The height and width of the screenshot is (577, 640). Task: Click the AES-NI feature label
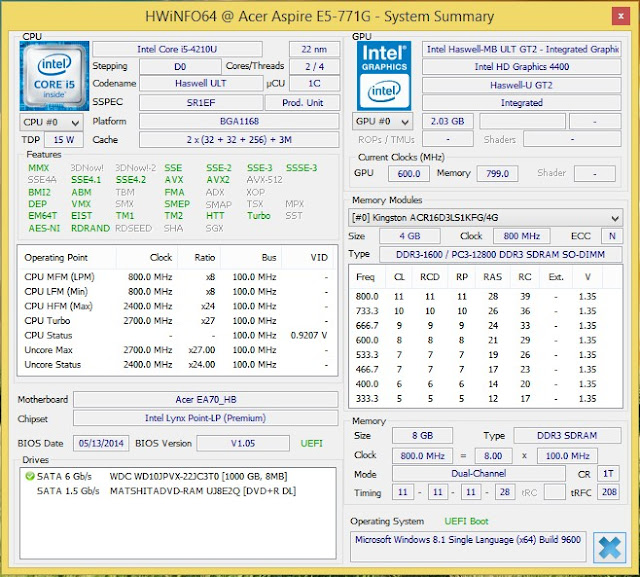click(44, 228)
